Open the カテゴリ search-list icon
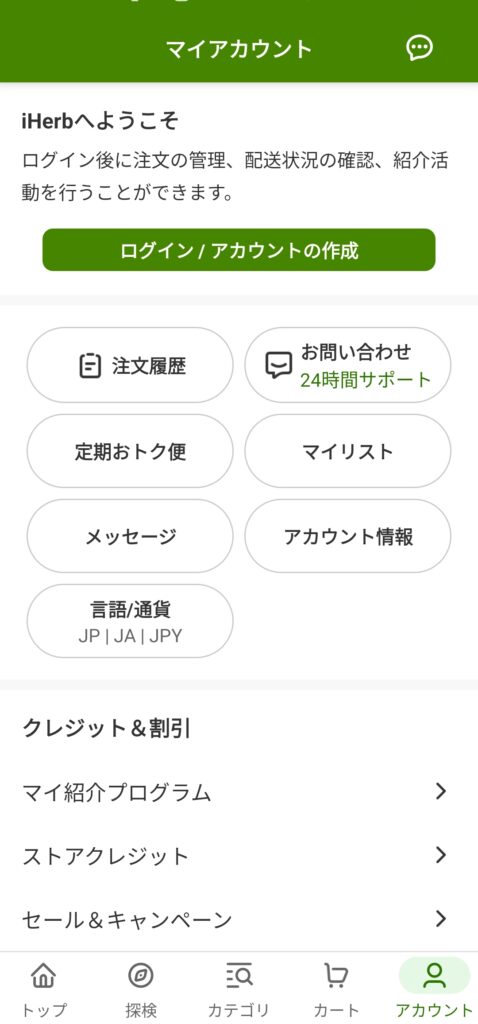The image size is (478, 1024). (x=239, y=976)
